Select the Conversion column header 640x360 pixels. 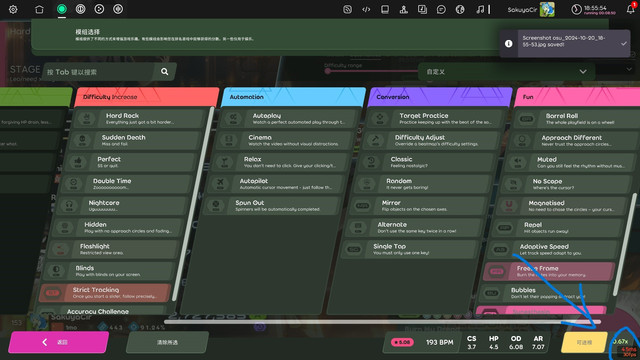[440, 97]
